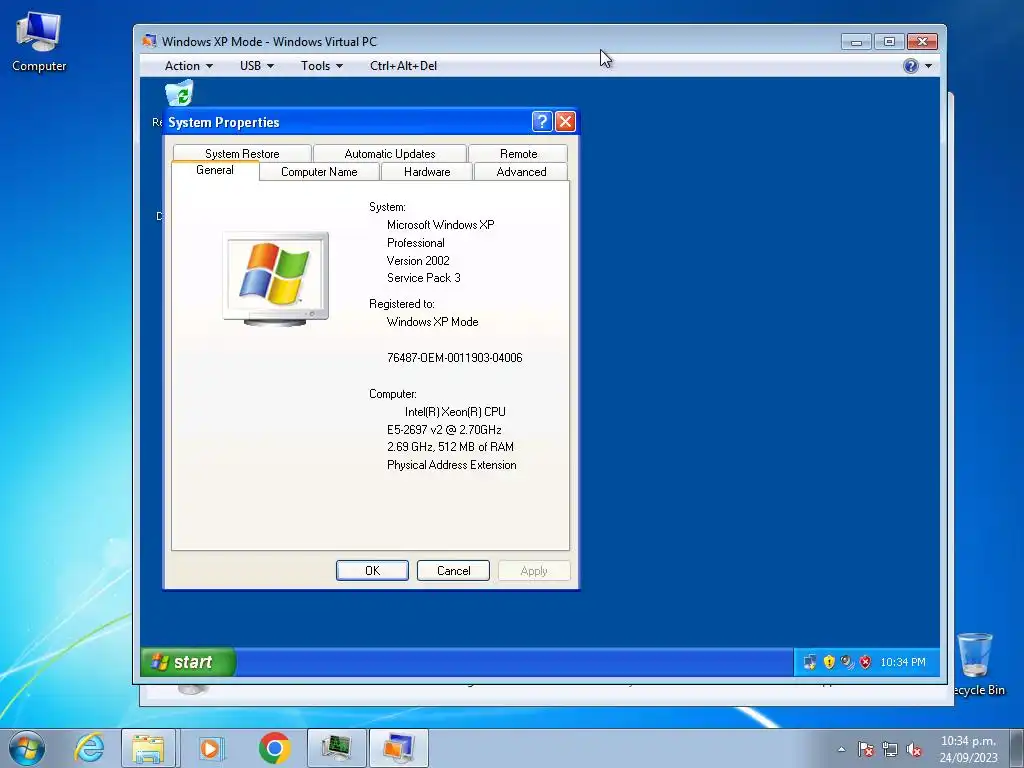Viewport: 1024px width, 768px height.
Task: Send Ctrl+Alt+Del to virtual machine
Action: pos(404,65)
